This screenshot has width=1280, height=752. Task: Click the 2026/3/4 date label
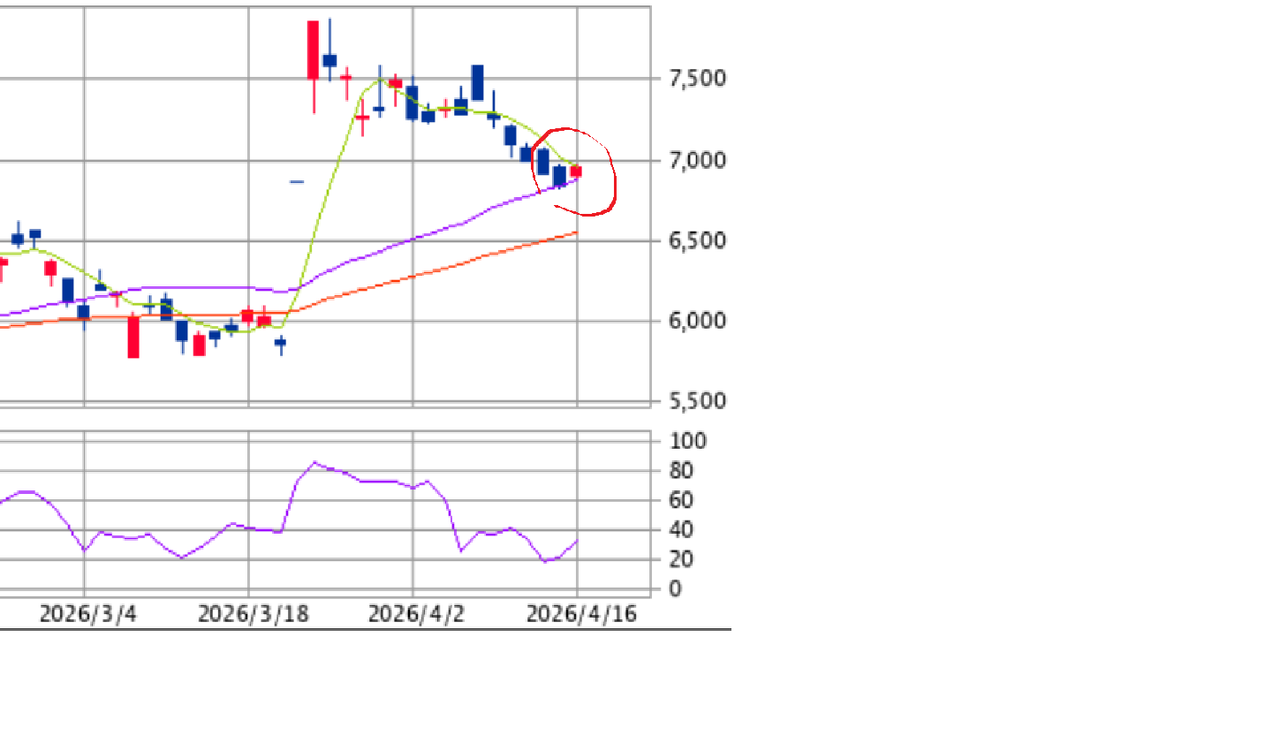coord(88,613)
